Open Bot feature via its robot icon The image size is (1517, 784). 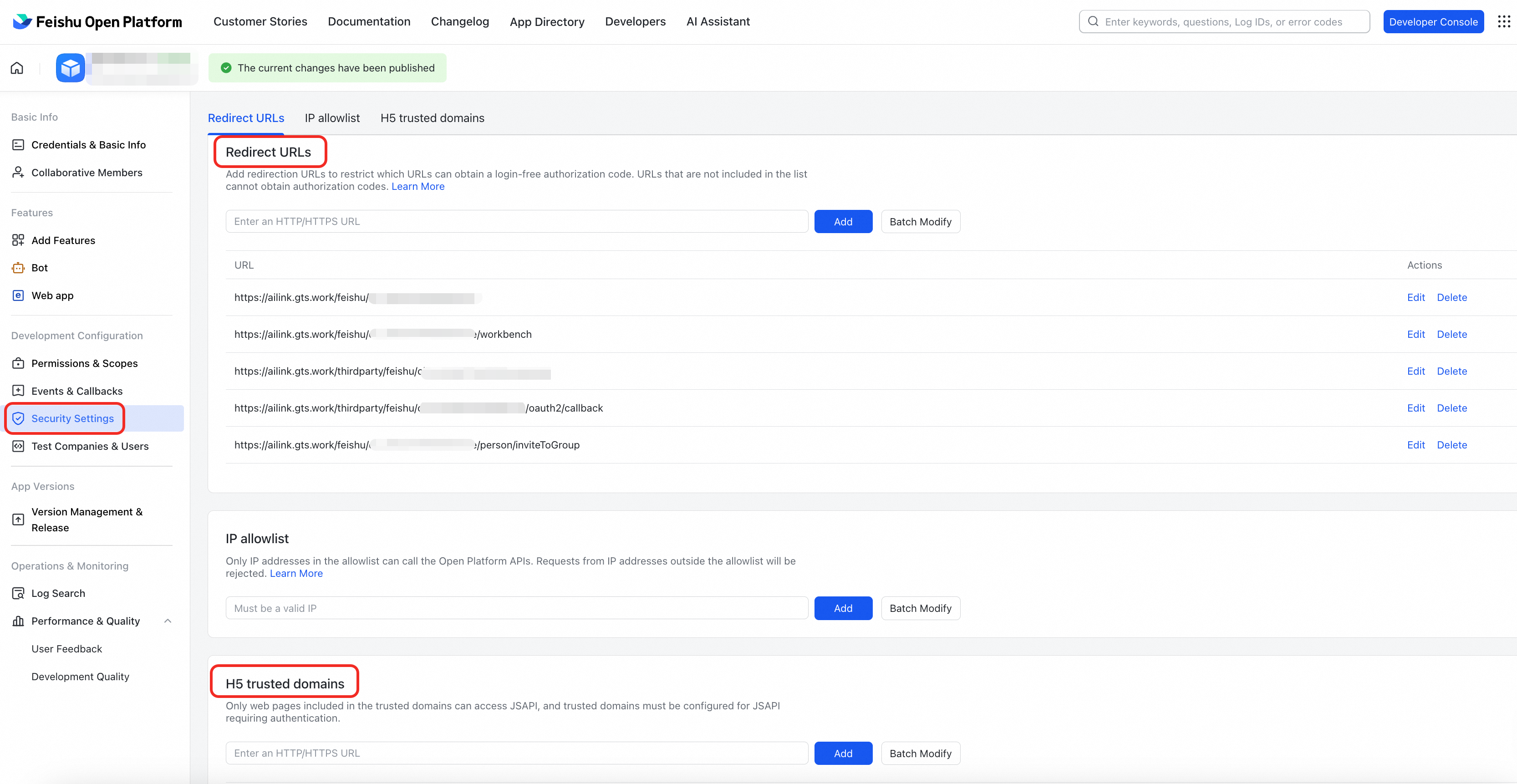pos(18,268)
